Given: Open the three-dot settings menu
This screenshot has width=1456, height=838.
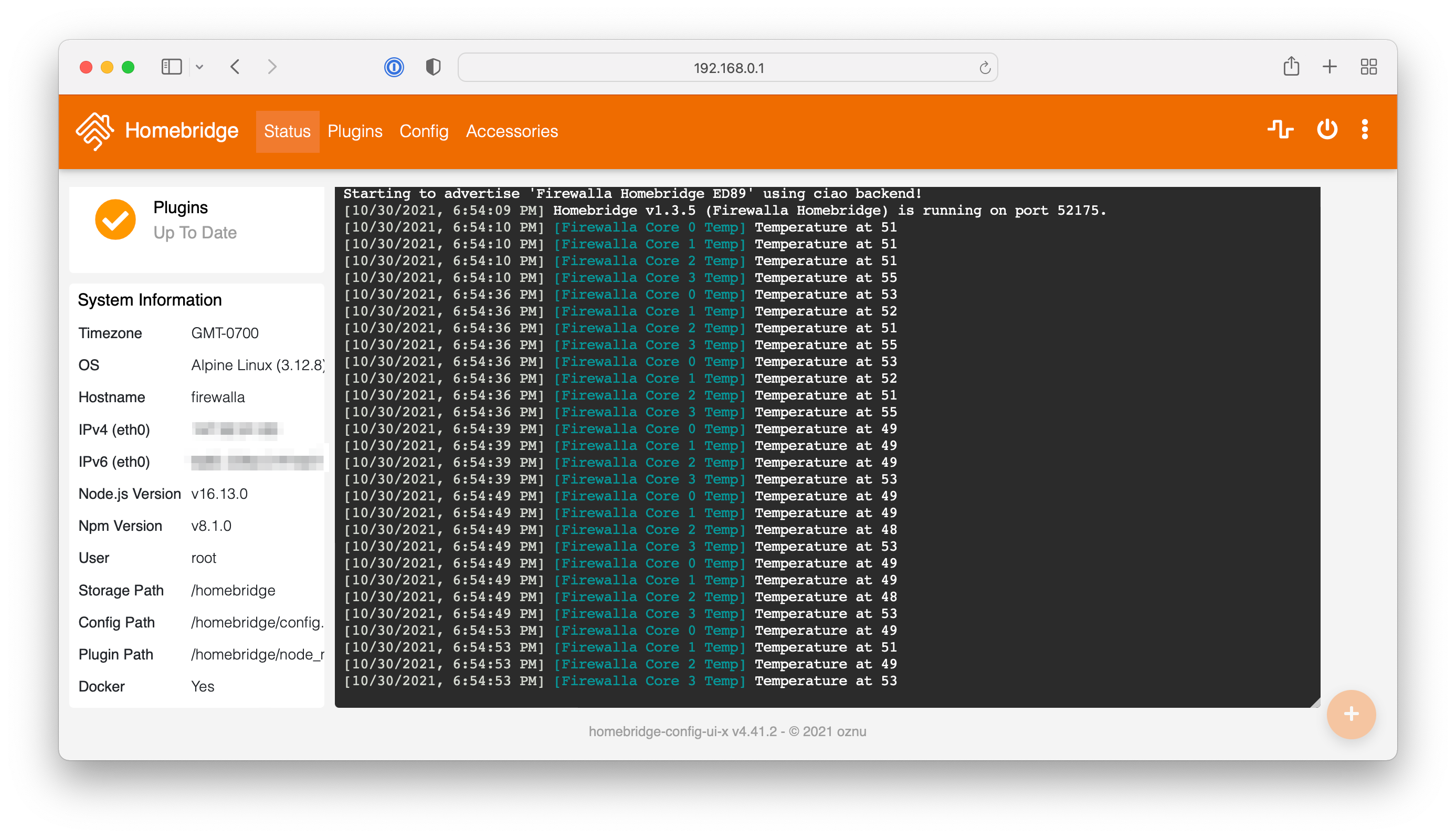Looking at the screenshot, I should (1365, 130).
